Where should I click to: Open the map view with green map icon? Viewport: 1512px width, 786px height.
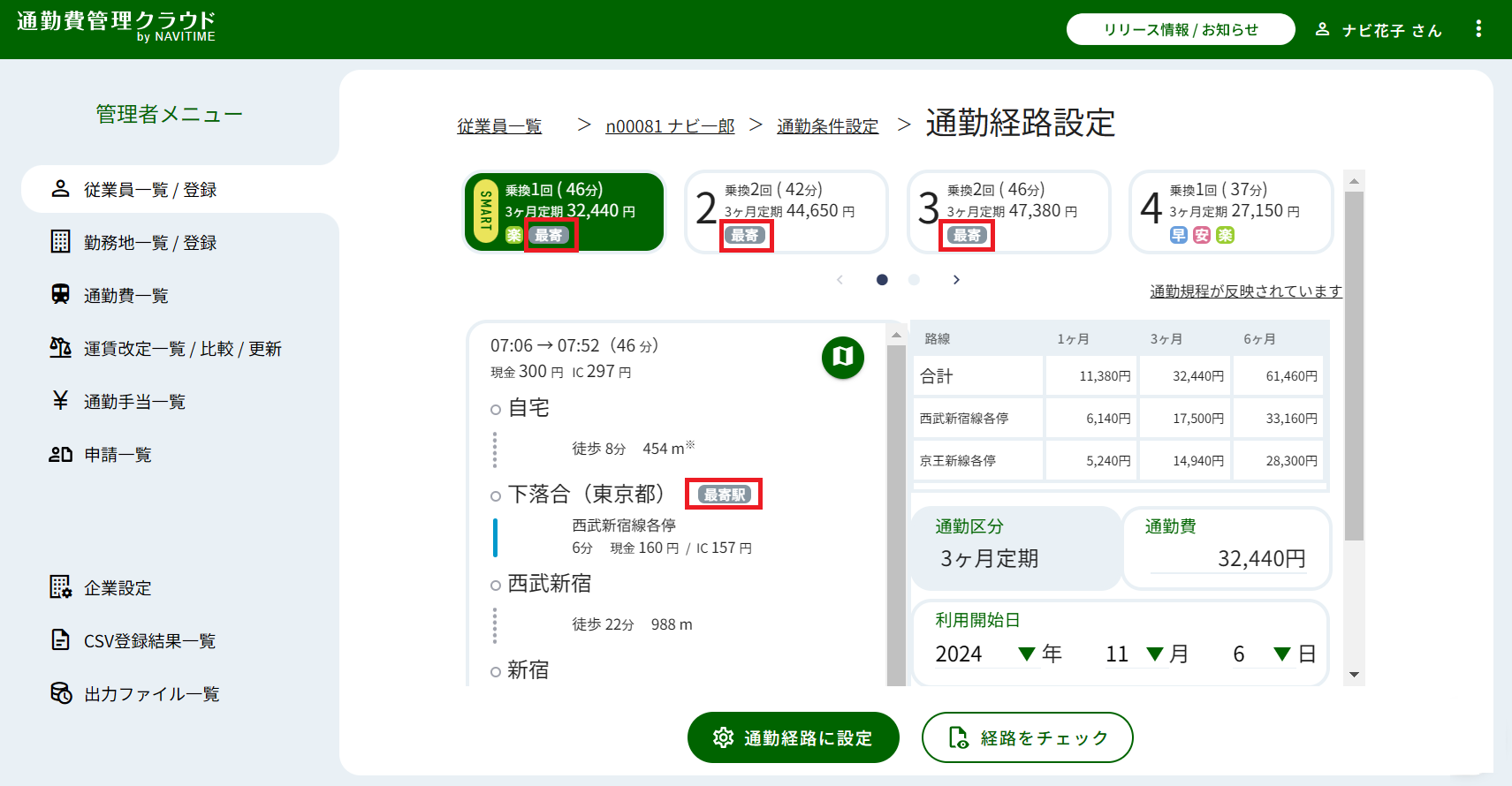tap(843, 357)
